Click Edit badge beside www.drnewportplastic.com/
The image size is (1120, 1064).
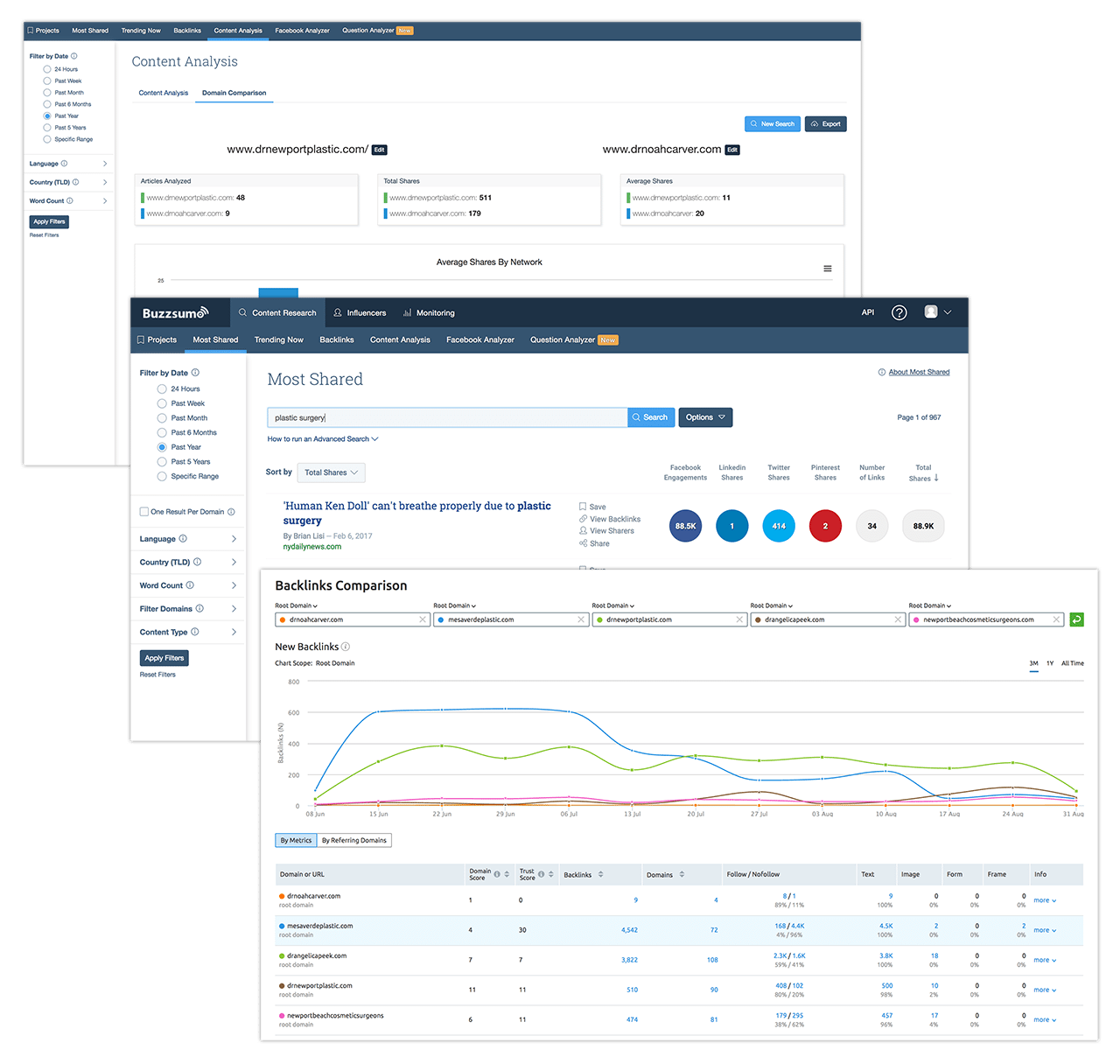(379, 150)
